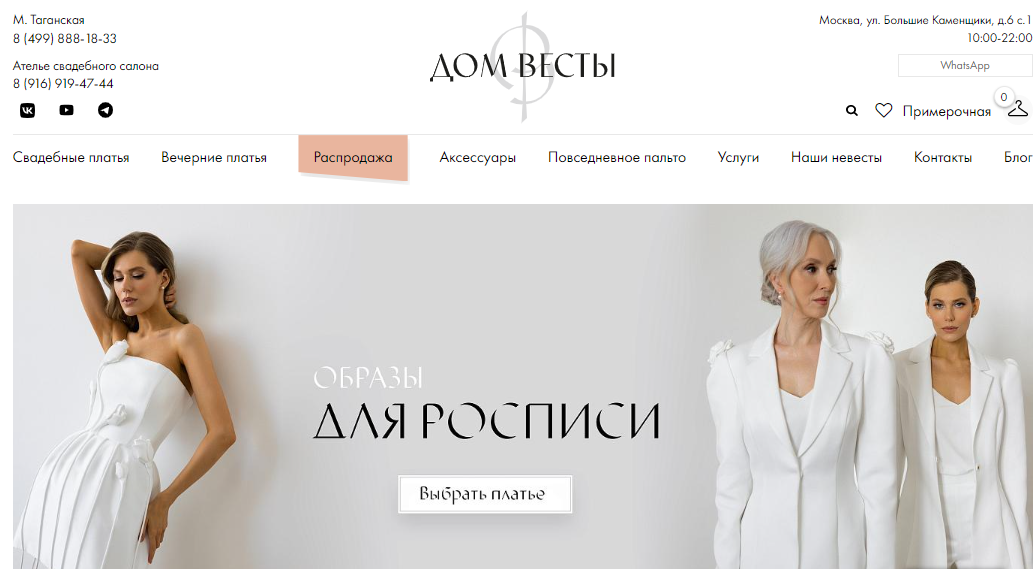
Task: Open site search via magnifier icon
Action: tap(852, 111)
